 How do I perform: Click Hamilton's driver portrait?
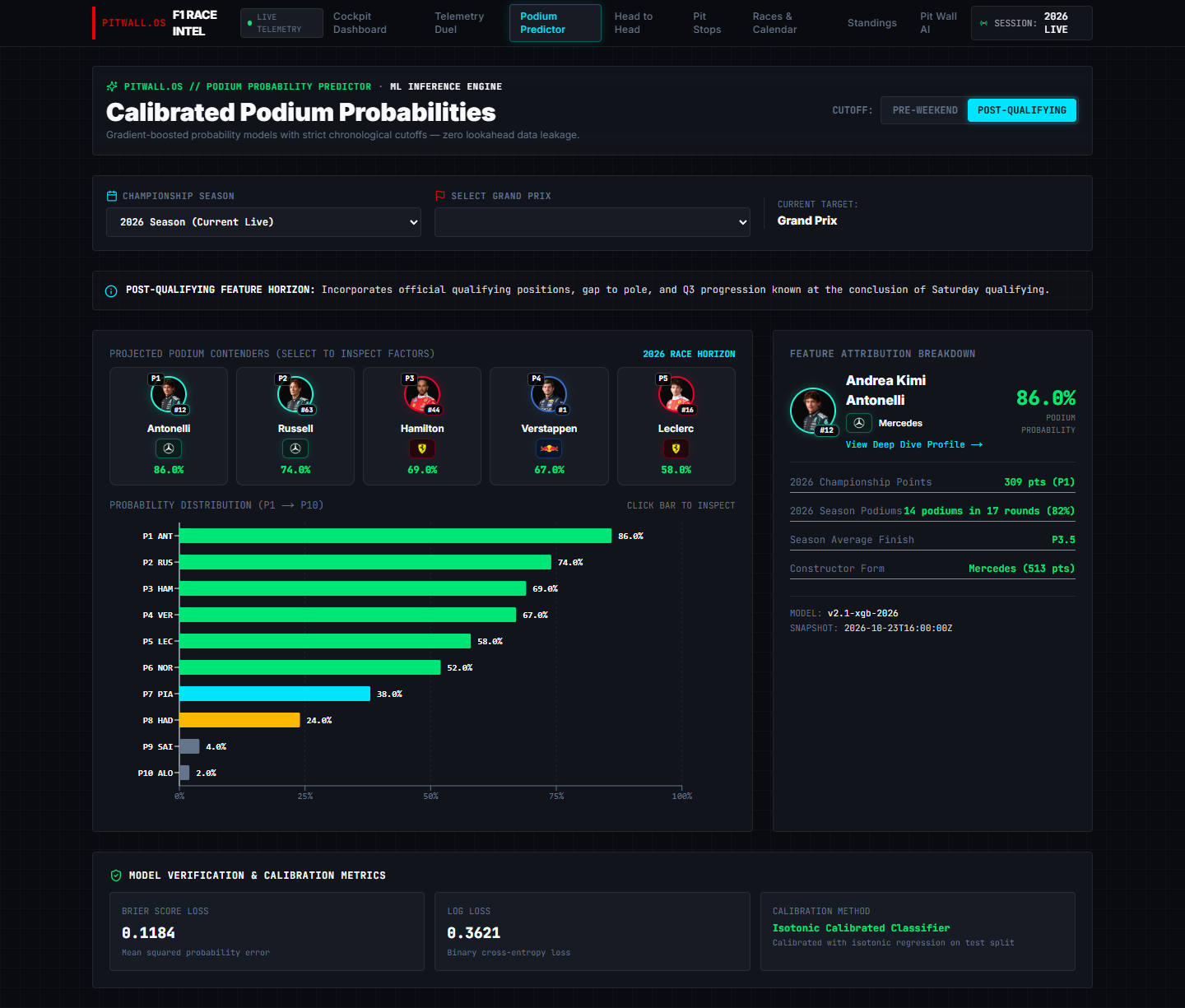(422, 394)
